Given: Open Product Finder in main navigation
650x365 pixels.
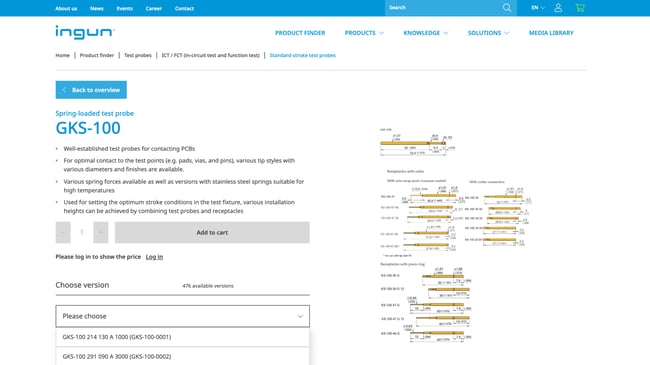Looking at the screenshot, I should tap(300, 33).
